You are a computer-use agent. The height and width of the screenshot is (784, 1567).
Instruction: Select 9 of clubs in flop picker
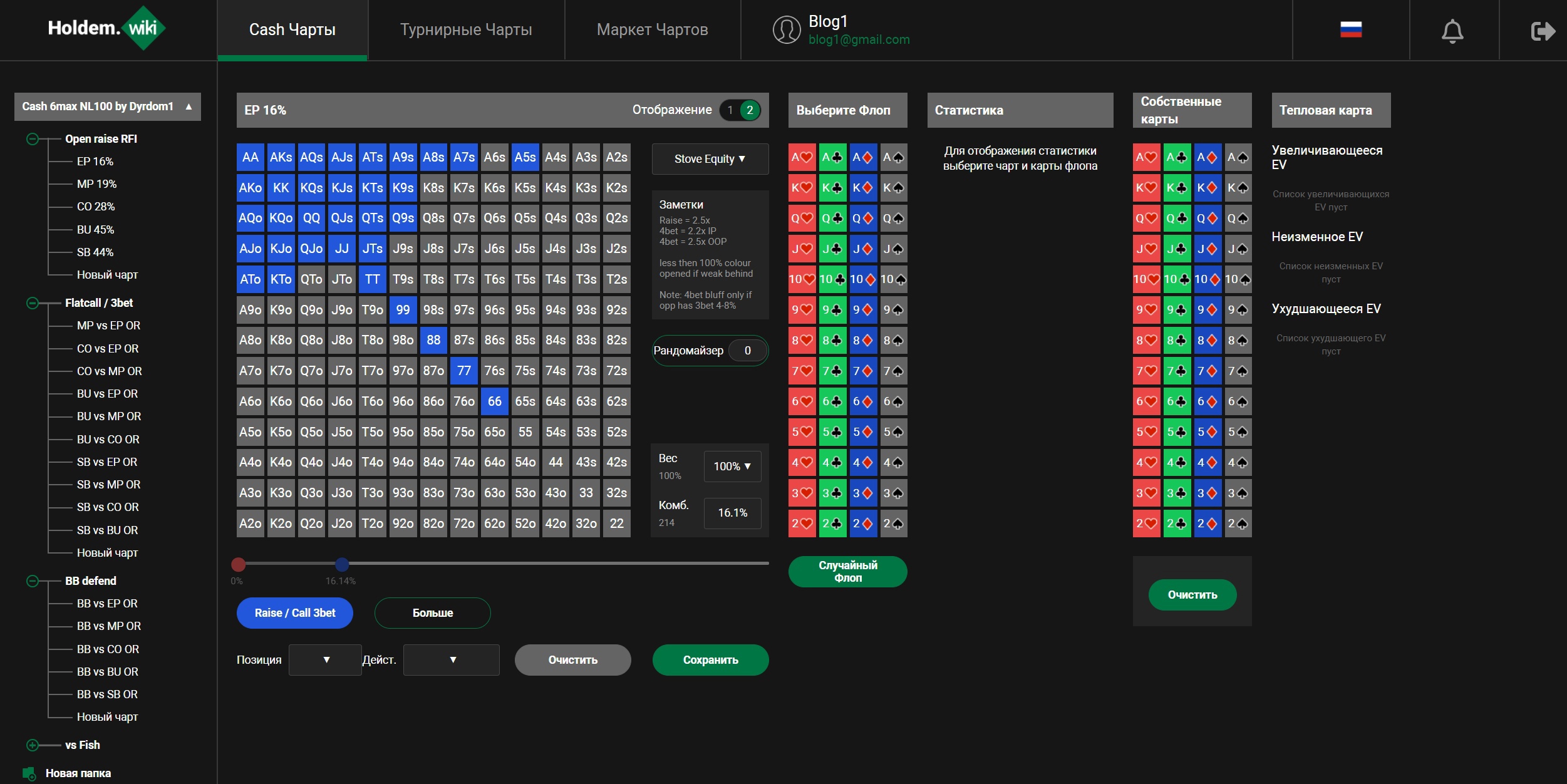(x=832, y=310)
